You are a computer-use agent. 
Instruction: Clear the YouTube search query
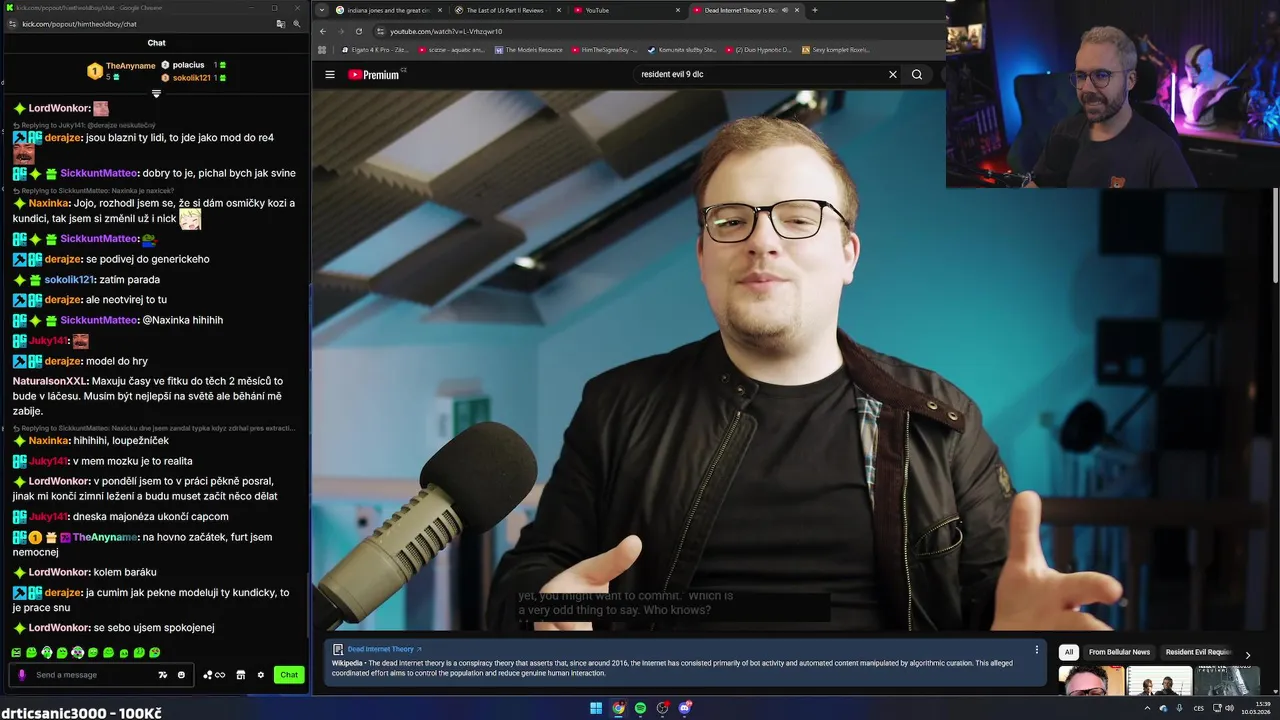pos(893,74)
